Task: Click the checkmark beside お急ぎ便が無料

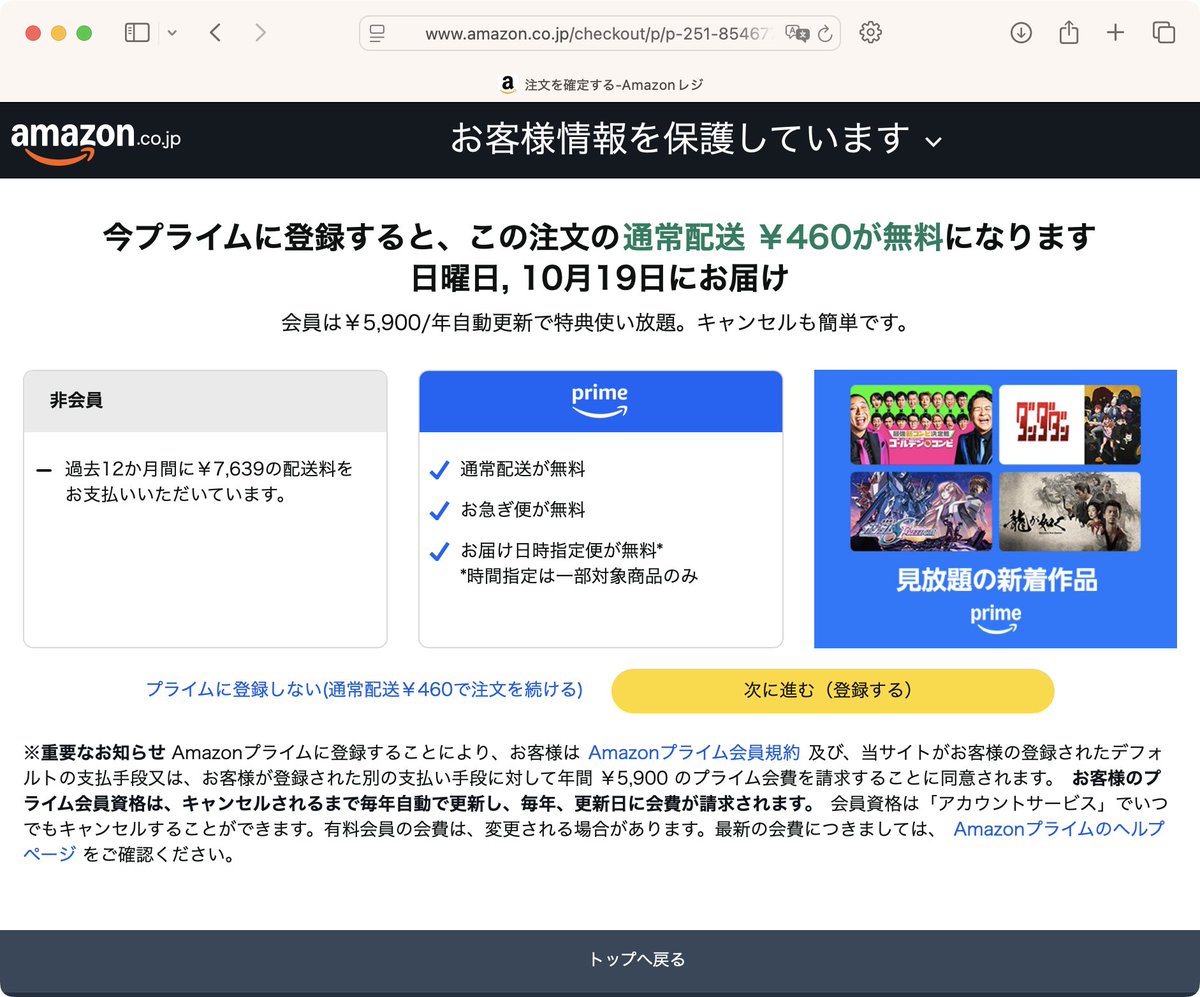Action: [438, 511]
